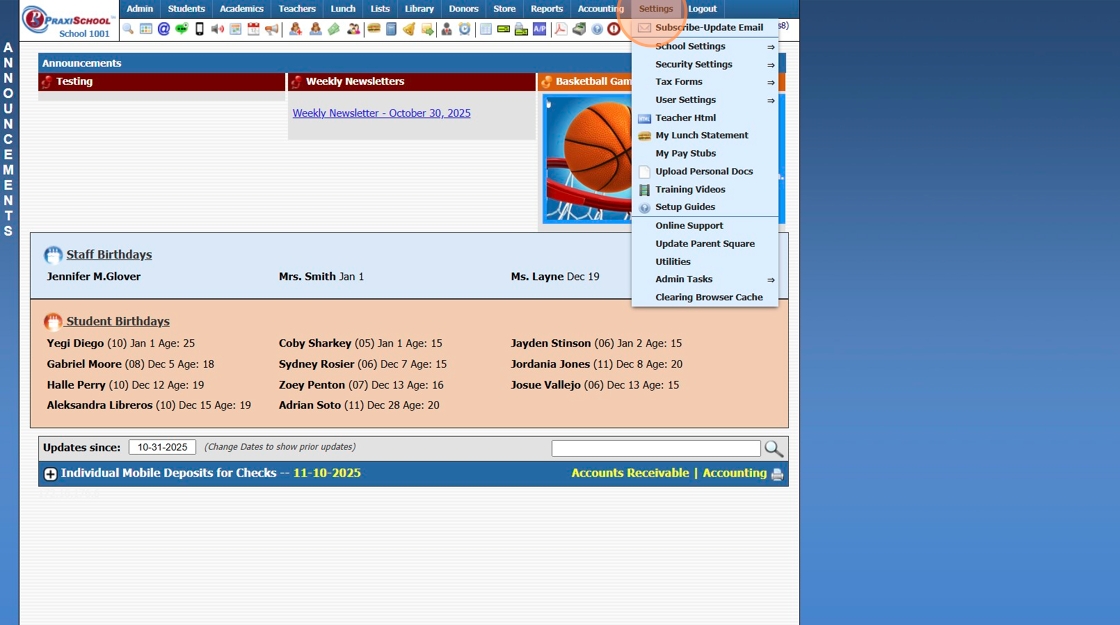Open the Lunch menu
Viewport: 1120px width, 625px height.
tap(343, 9)
